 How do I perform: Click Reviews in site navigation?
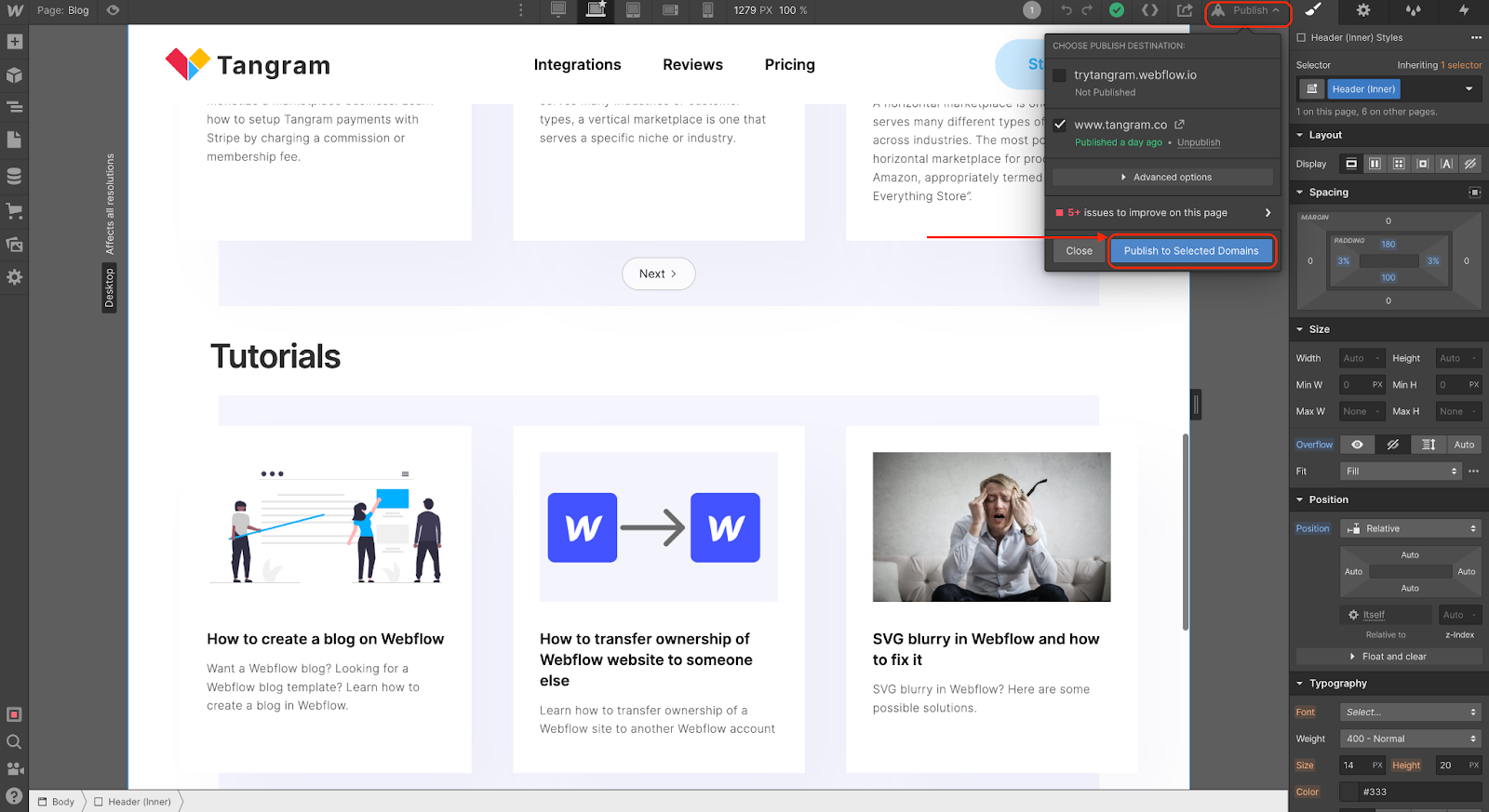(x=692, y=64)
